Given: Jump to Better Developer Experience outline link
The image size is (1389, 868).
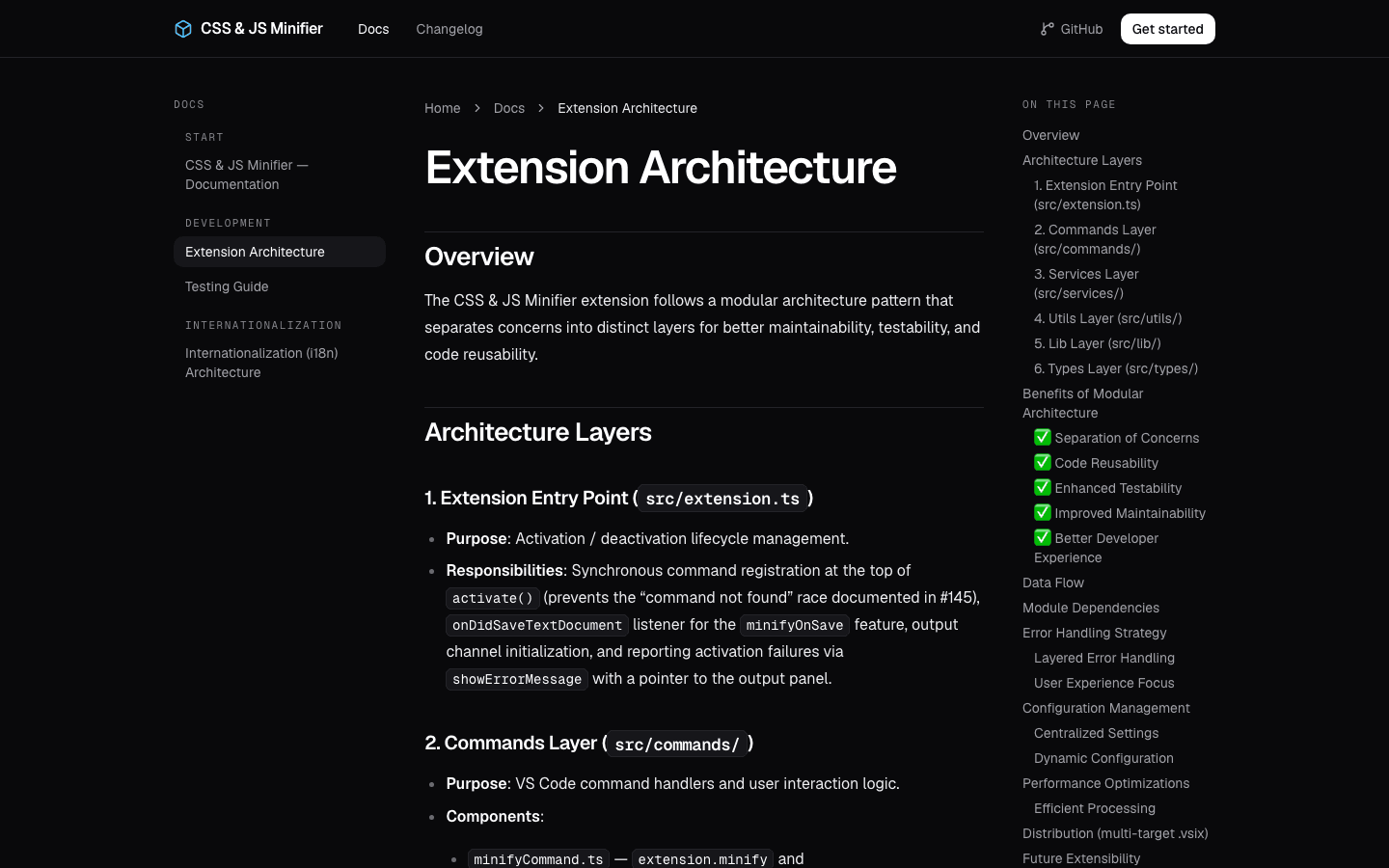Looking at the screenshot, I should pos(1097,548).
